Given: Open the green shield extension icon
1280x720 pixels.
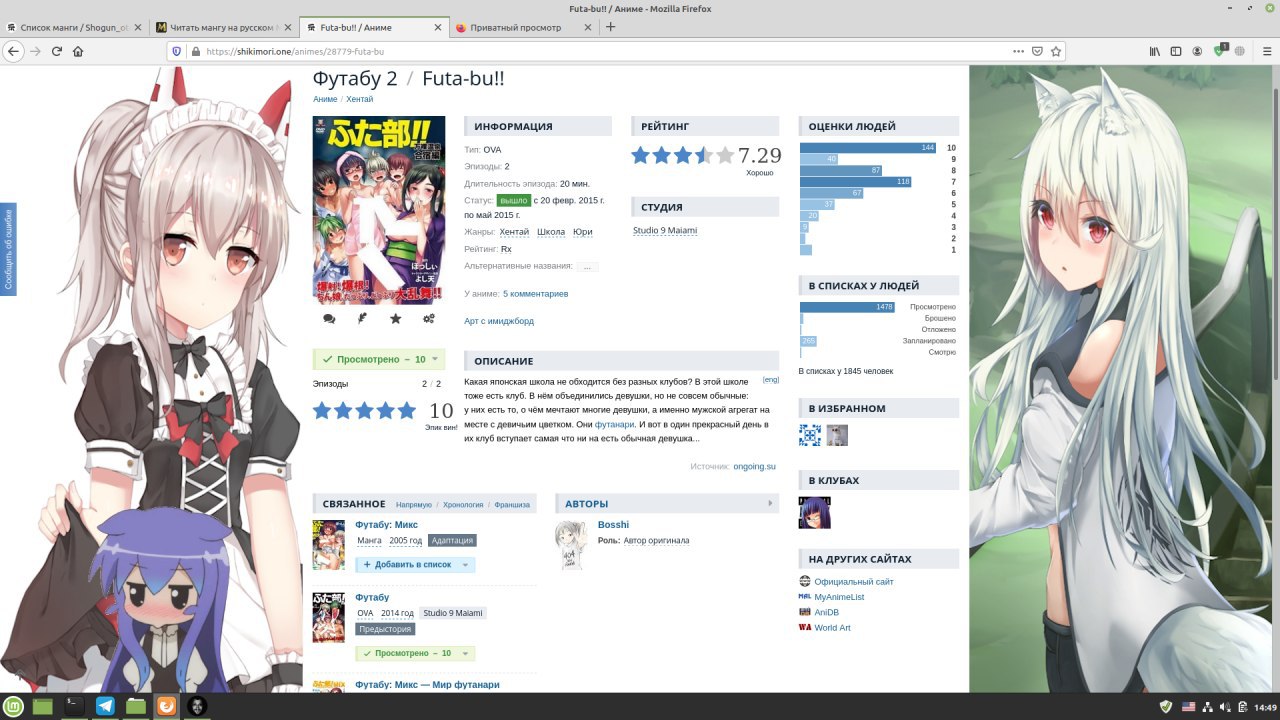Looking at the screenshot, I should coord(1220,50).
